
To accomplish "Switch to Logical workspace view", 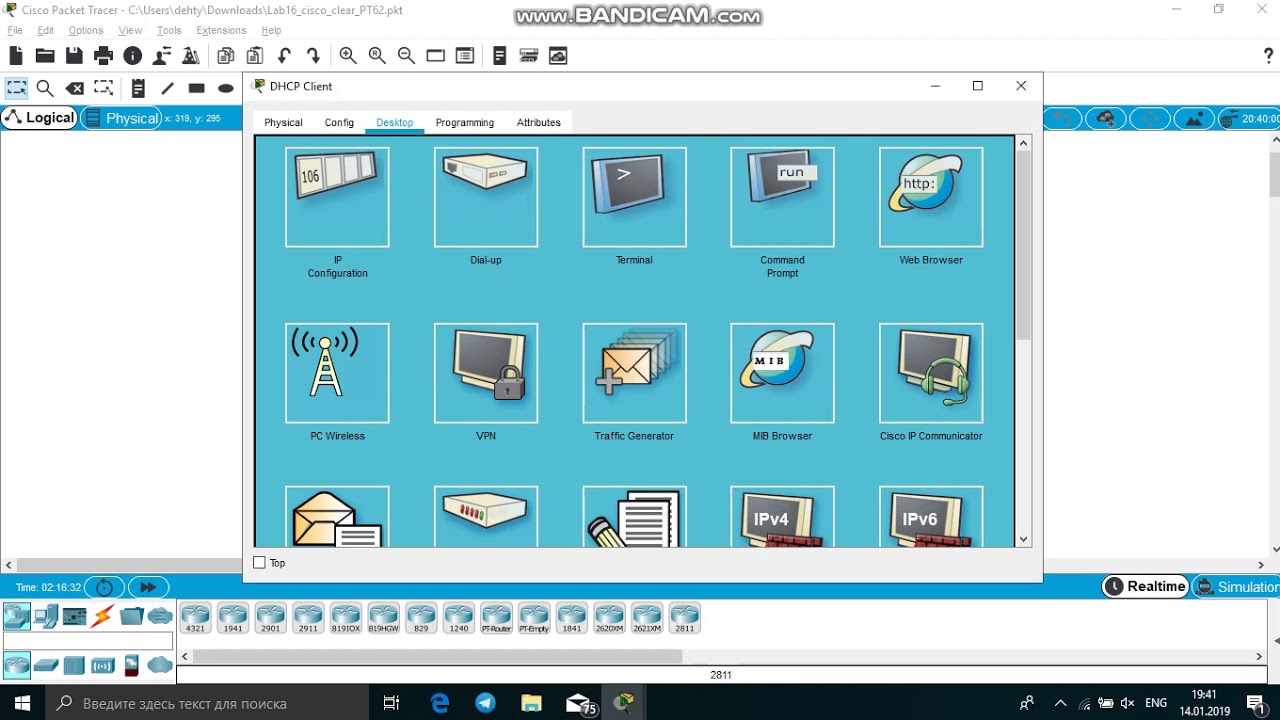I will tap(39, 118).
